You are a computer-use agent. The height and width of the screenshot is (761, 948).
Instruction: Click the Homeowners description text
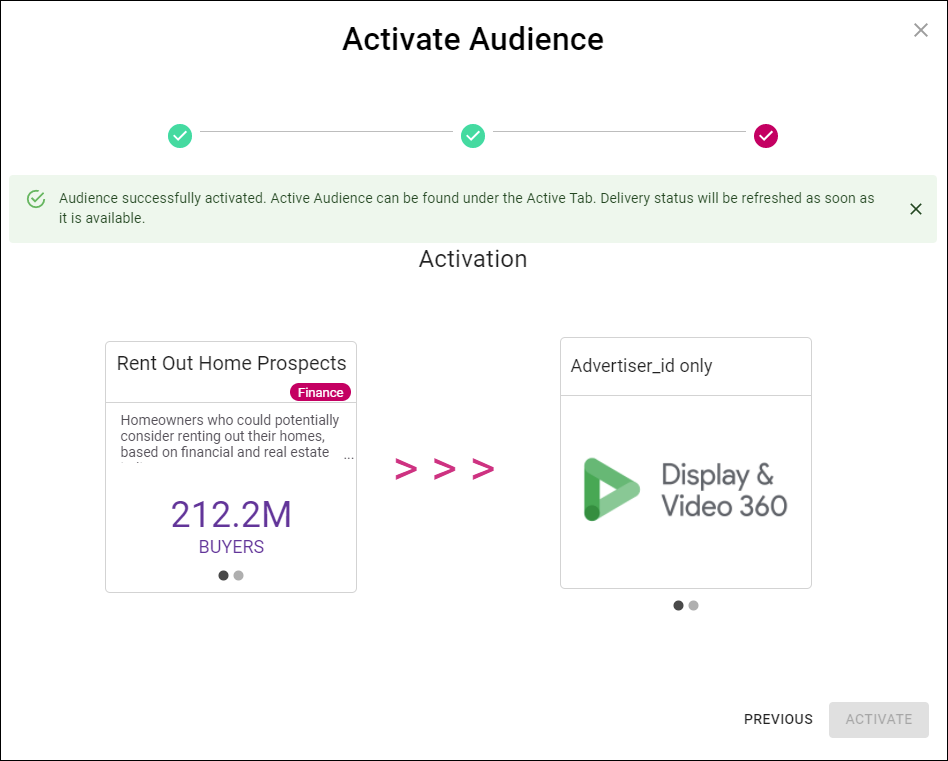(x=230, y=436)
